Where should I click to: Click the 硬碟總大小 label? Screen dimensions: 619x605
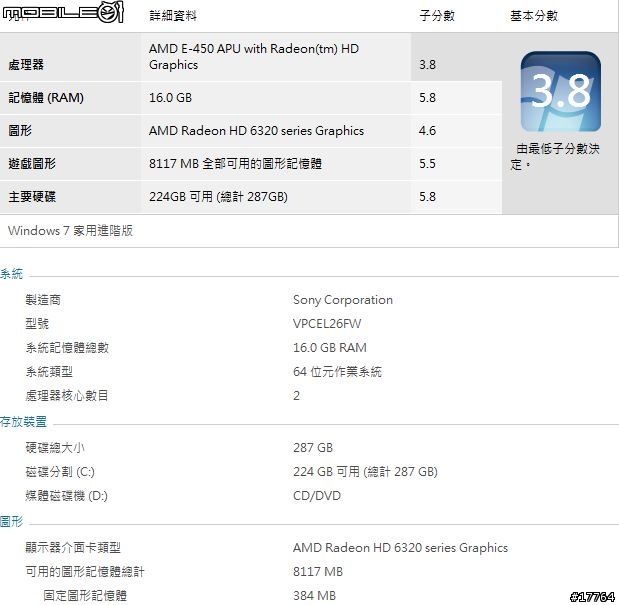(55, 448)
